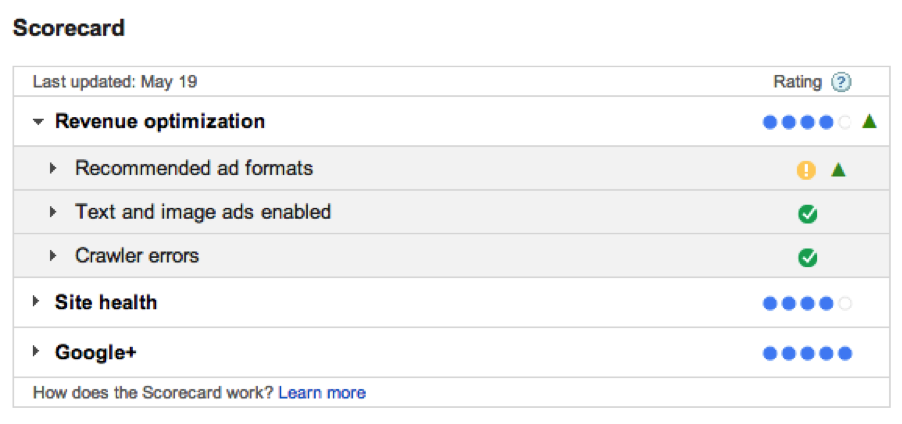This screenshot has width=902, height=424.
Task: Click green checkmark beside Crawler errors
Action: 808,258
